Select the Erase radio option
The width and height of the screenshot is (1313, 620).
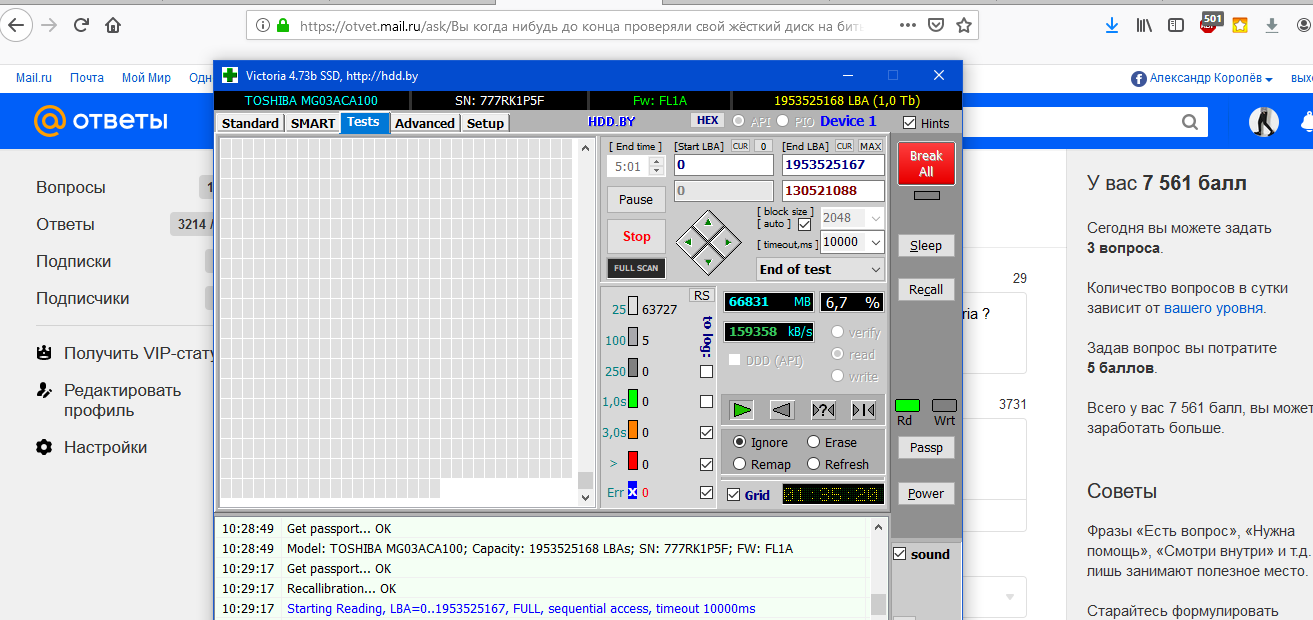[x=814, y=442]
